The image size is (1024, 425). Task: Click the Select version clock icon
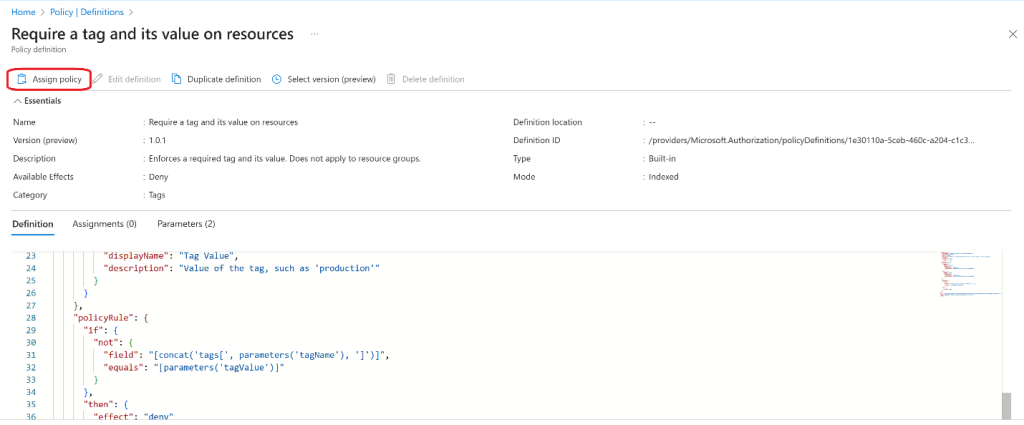[276, 79]
